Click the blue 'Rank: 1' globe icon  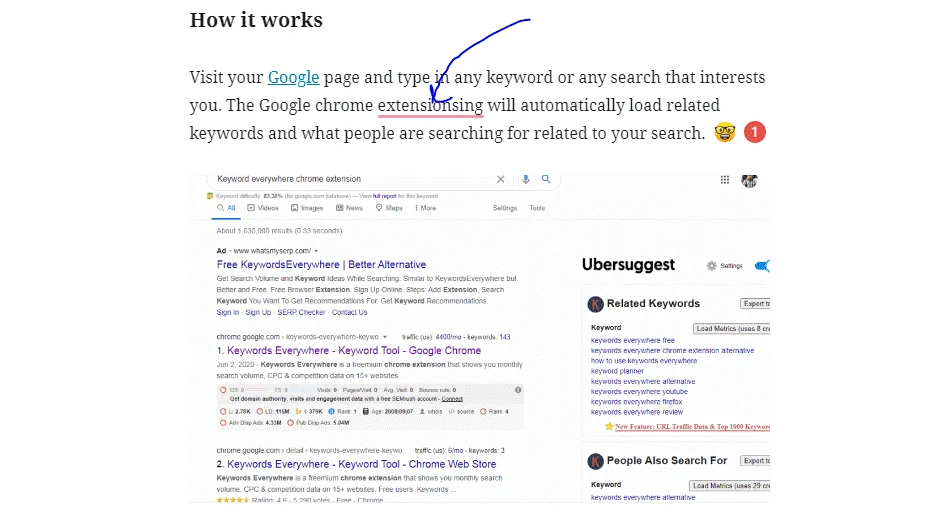331,412
